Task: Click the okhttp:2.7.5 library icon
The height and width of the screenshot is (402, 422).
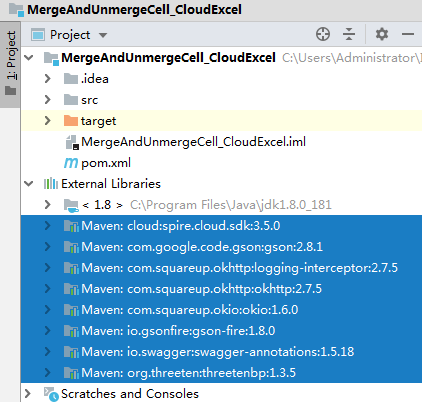Action: pyautogui.click(x=71, y=289)
